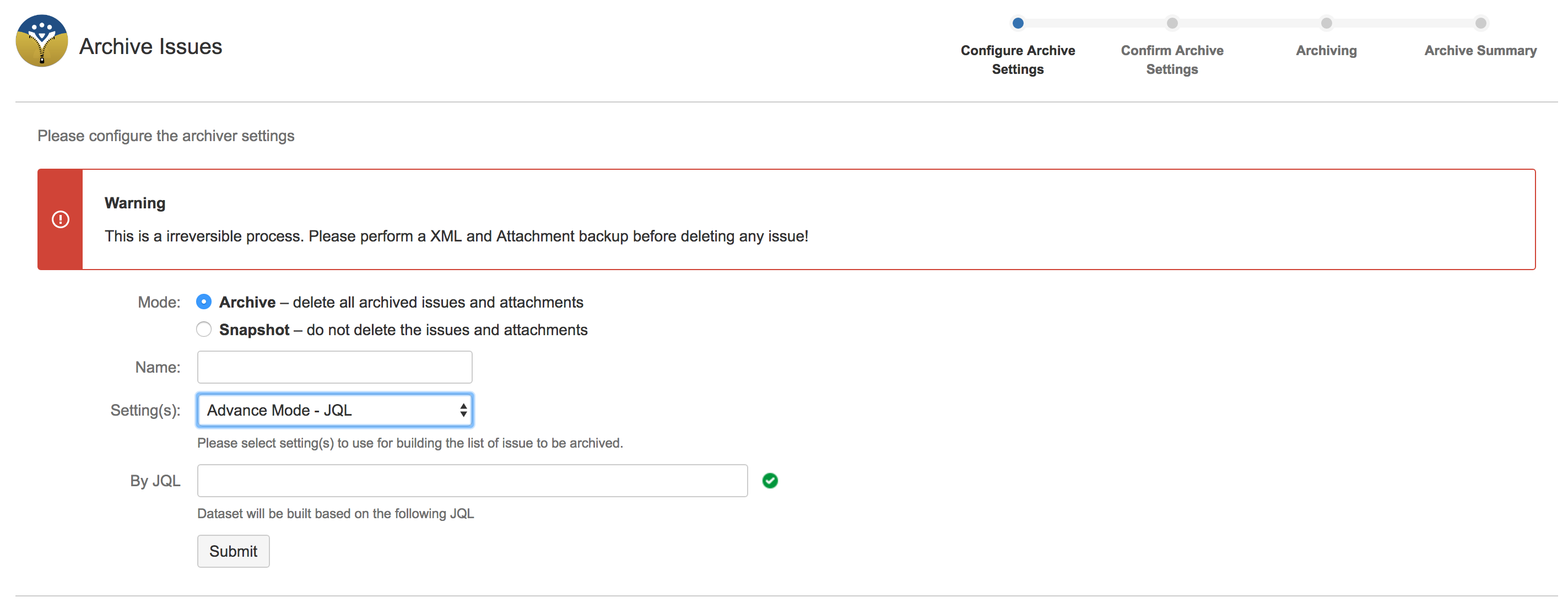The width and height of the screenshot is (1568, 613).
Task: Switch to the Archiving step label
Action: point(1326,51)
